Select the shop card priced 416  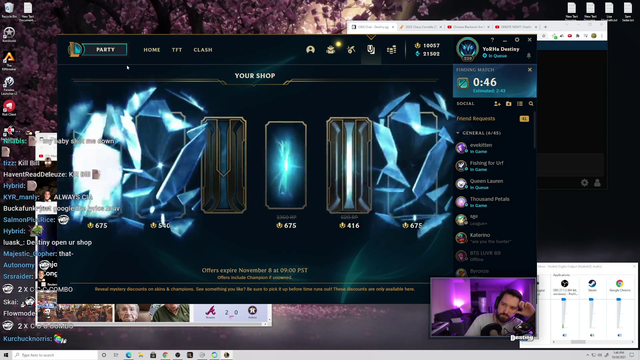[x=349, y=165]
